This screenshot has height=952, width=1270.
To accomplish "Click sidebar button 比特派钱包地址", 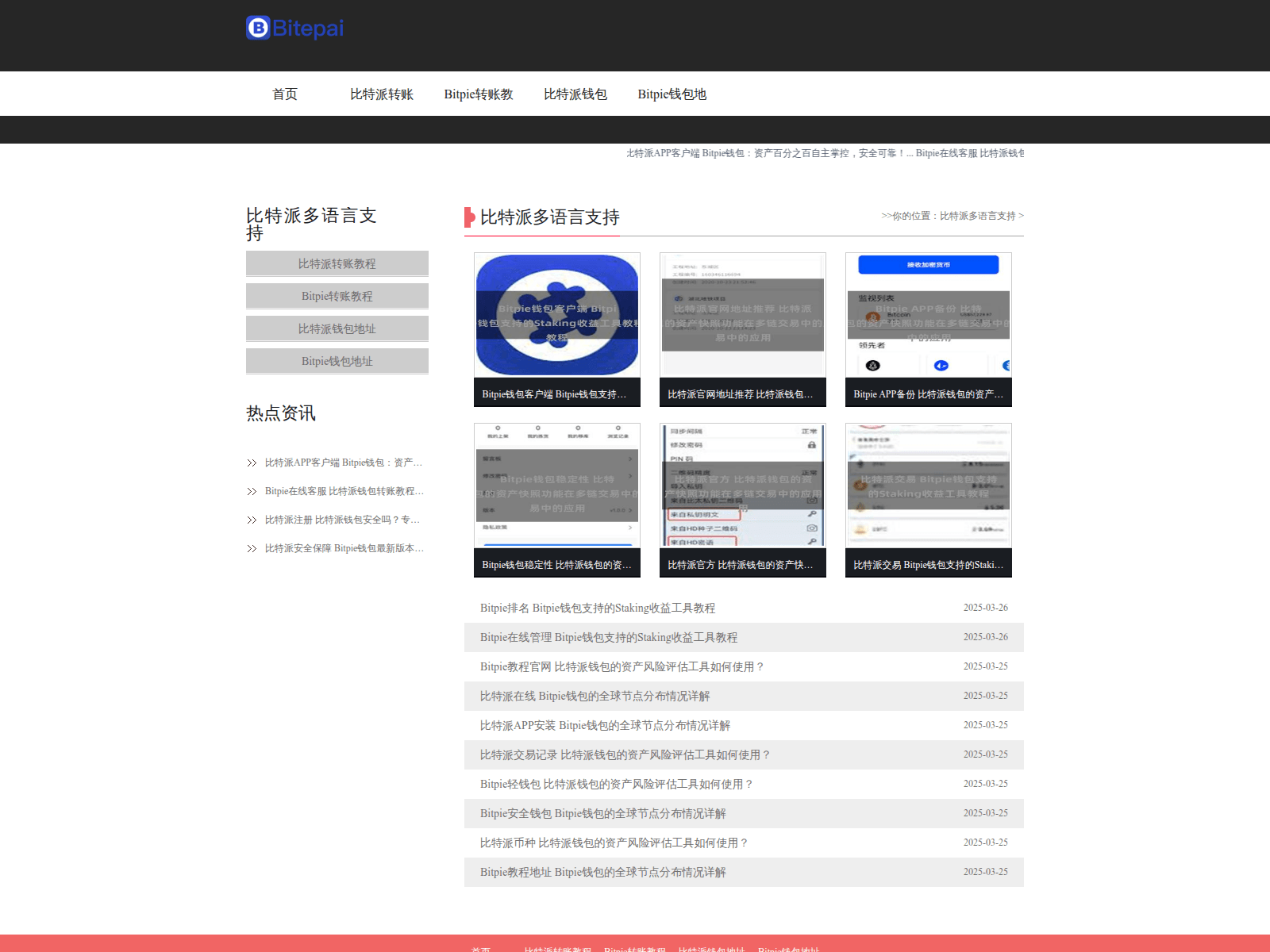I will pos(337,328).
